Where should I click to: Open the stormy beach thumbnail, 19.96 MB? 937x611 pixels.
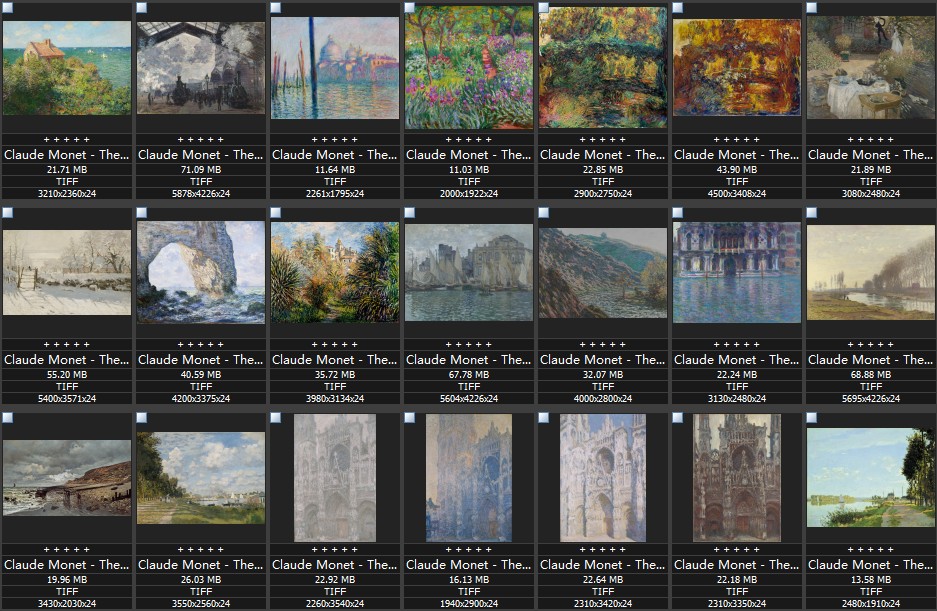(x=67, y=478)
